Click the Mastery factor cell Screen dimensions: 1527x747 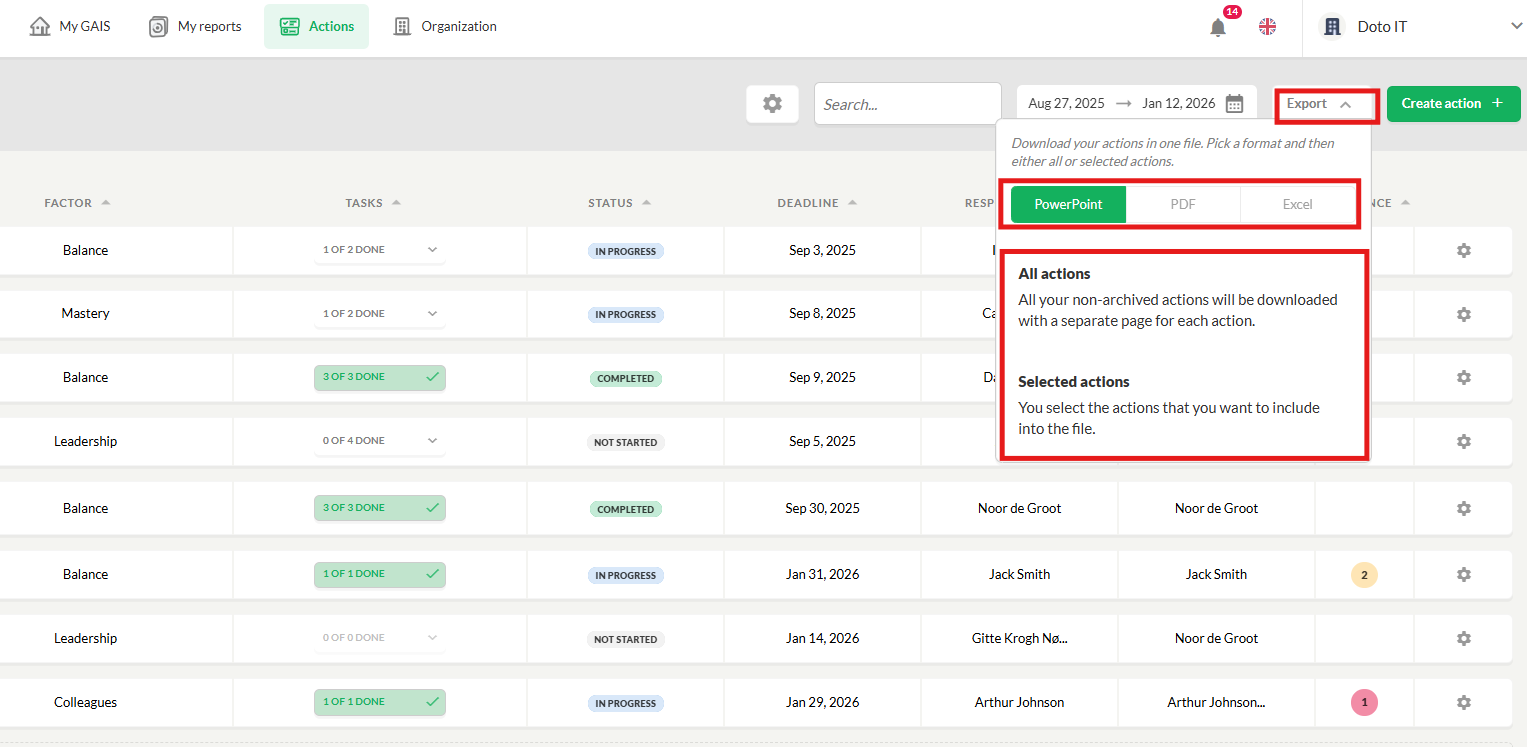click(86, 314)
